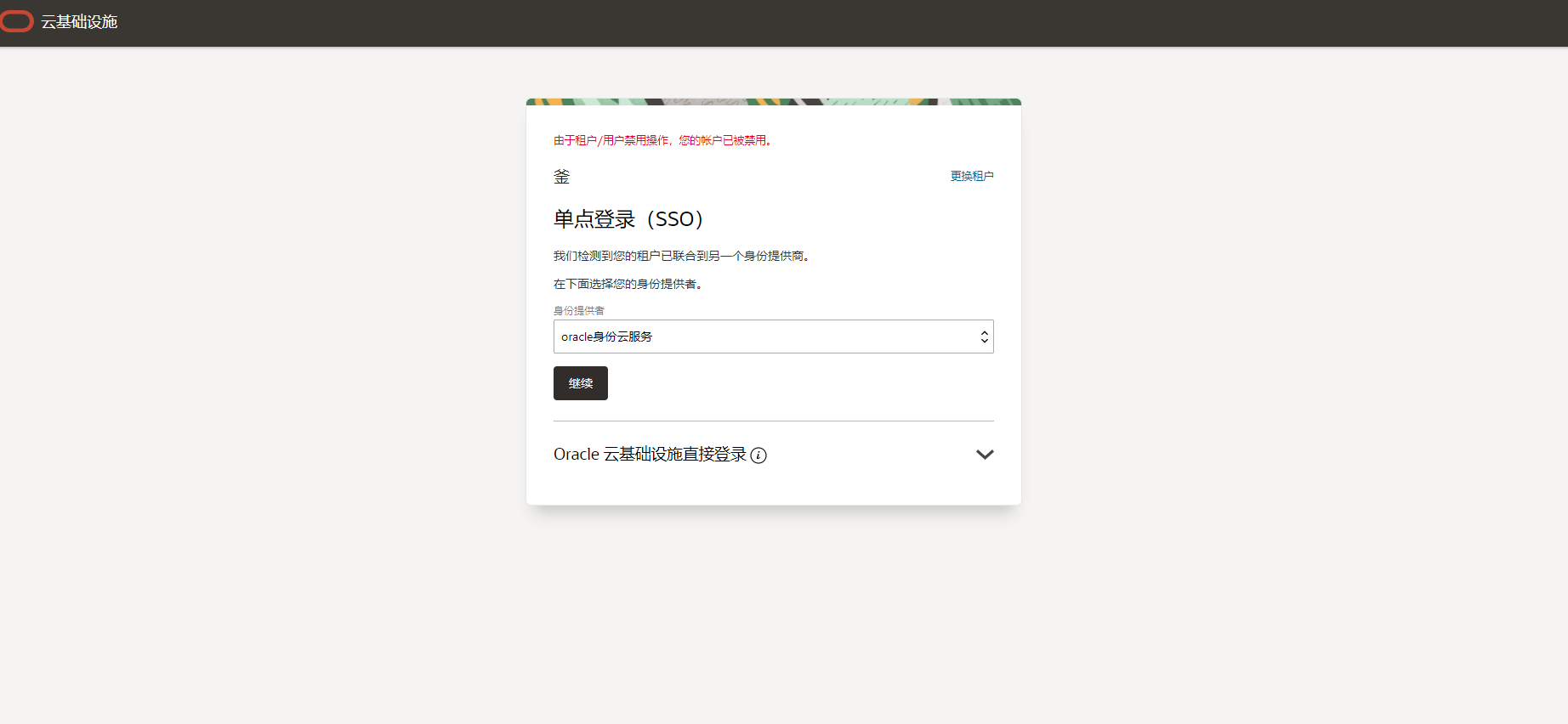Click the divider line below the 继续 button

click(x=773, y=421)
